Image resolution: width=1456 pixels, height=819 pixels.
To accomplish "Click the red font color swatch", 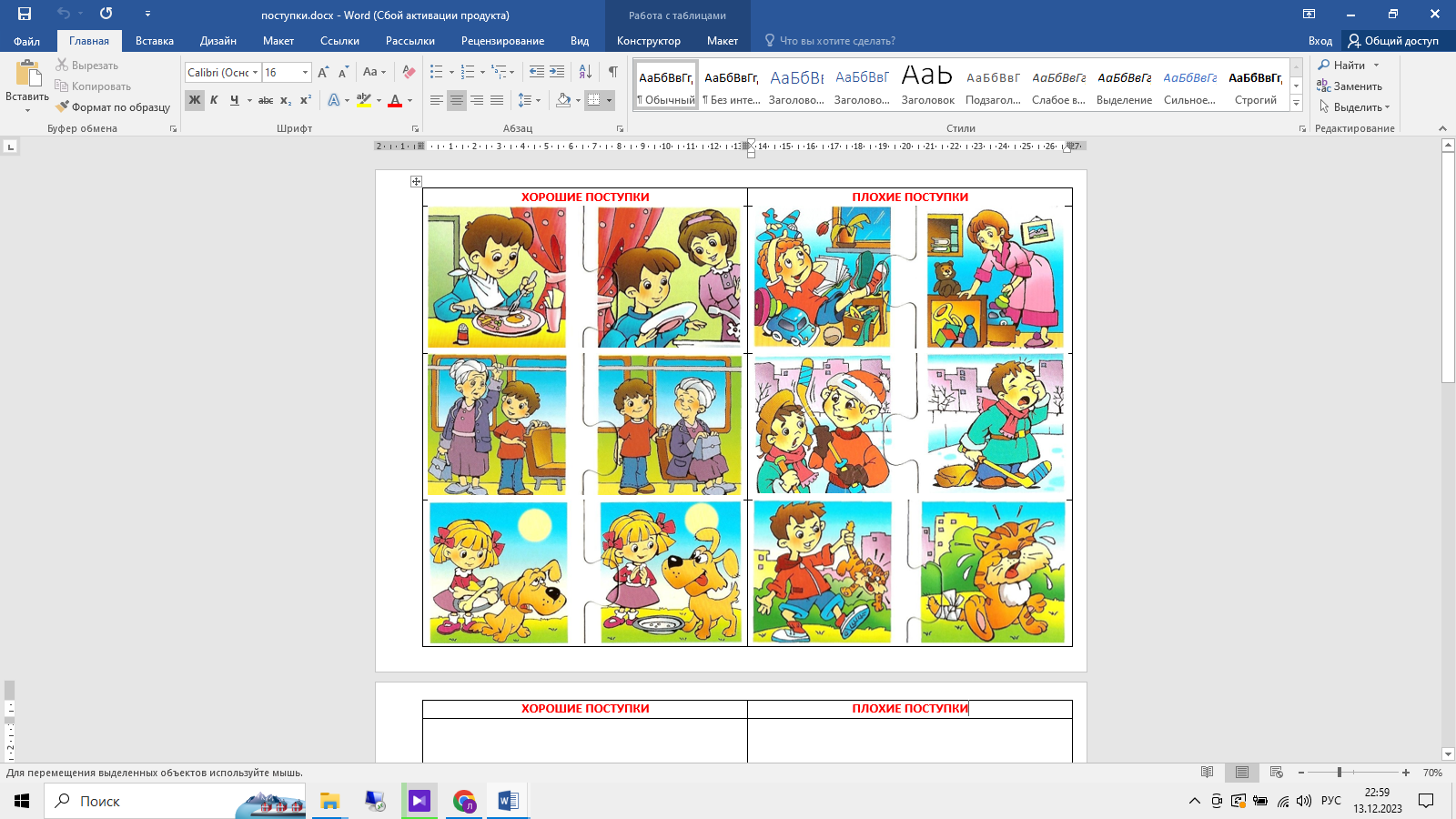I will 395,100.
